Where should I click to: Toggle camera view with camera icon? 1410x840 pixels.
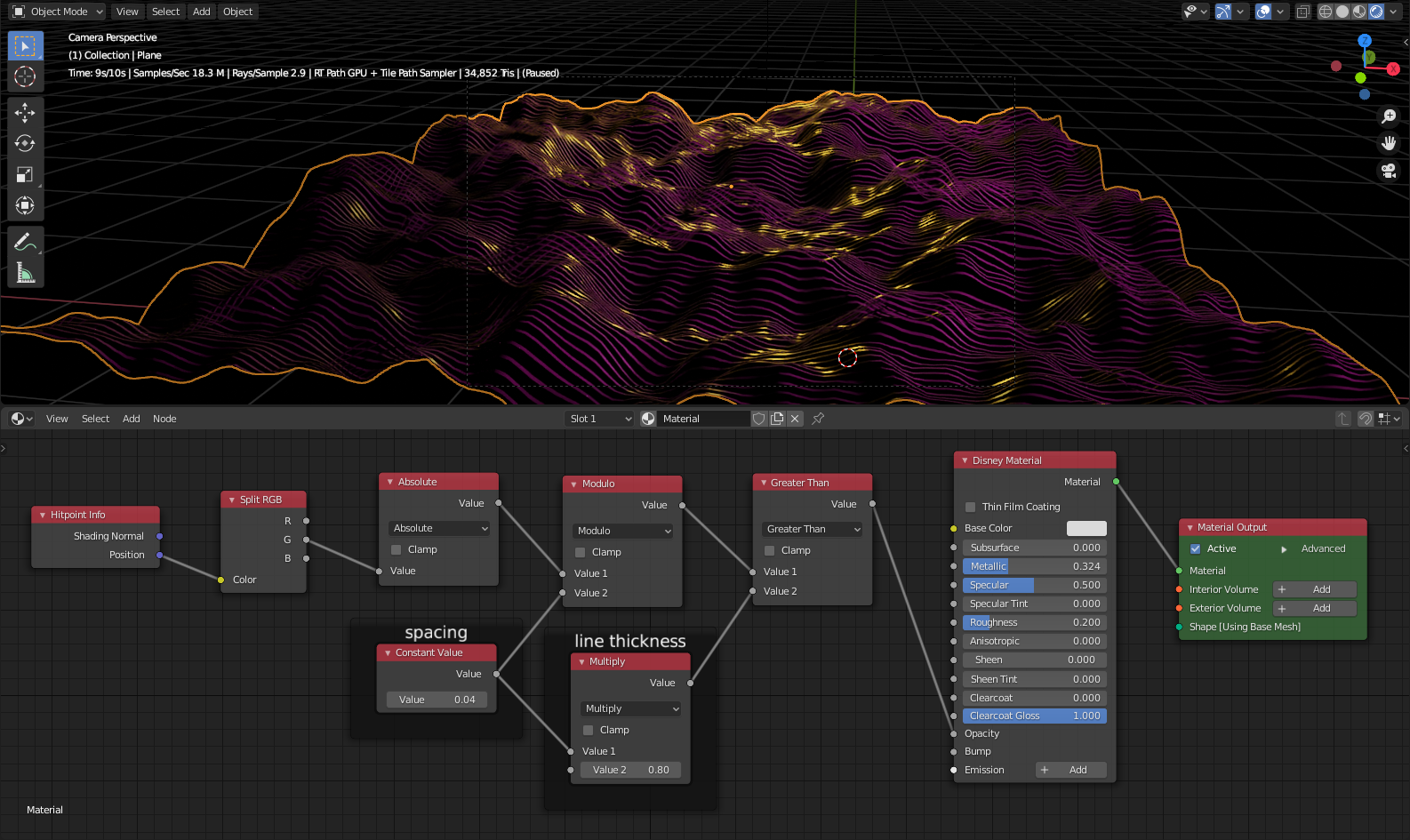[1389, 171]
